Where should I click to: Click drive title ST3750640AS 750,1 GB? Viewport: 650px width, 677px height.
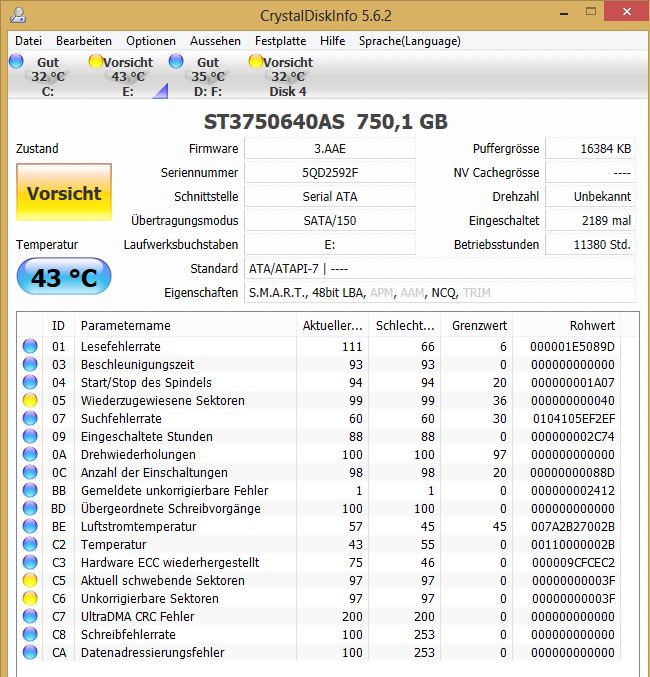click(326, 122)
